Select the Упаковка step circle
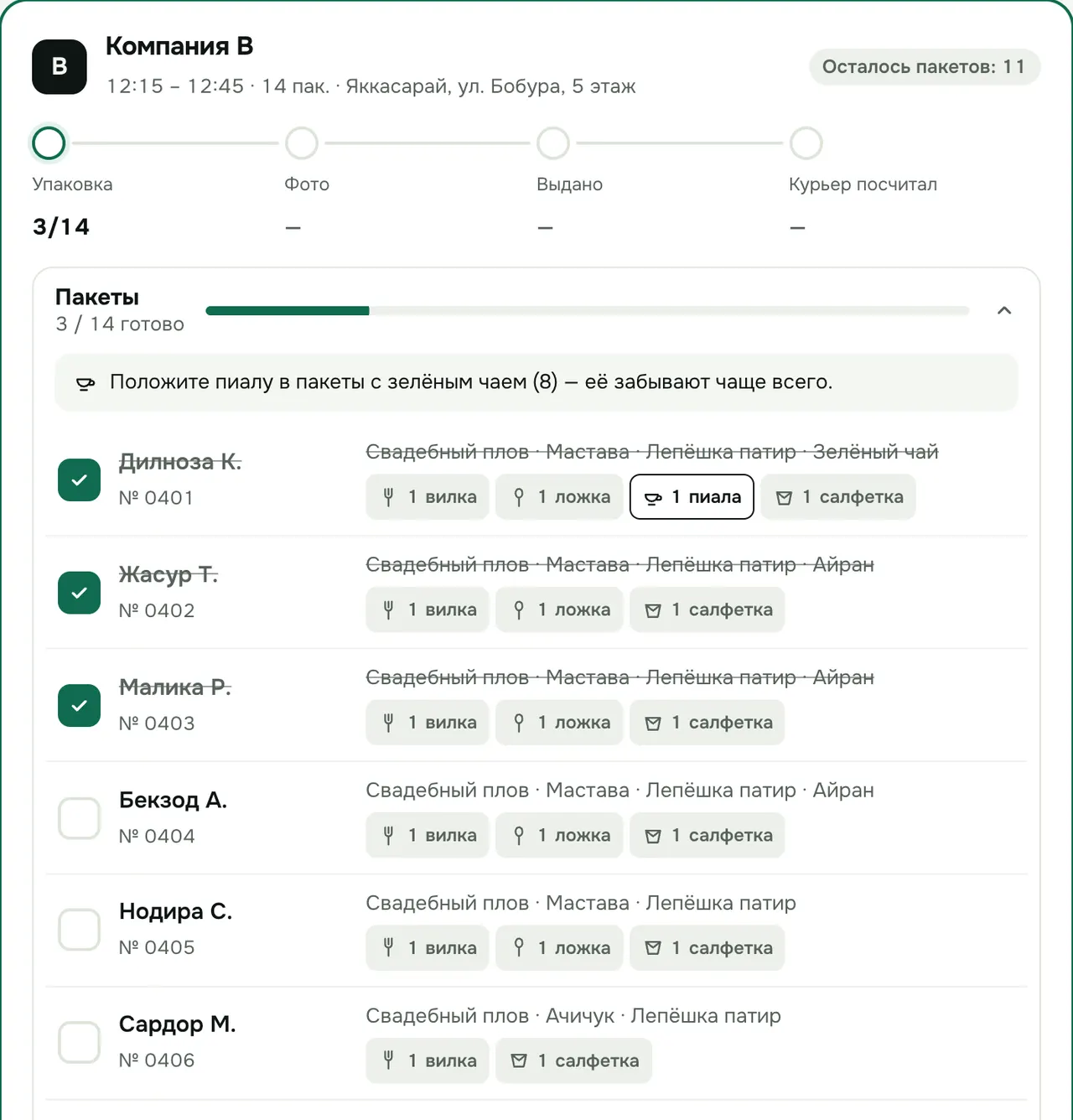 (x=49, y=143)
